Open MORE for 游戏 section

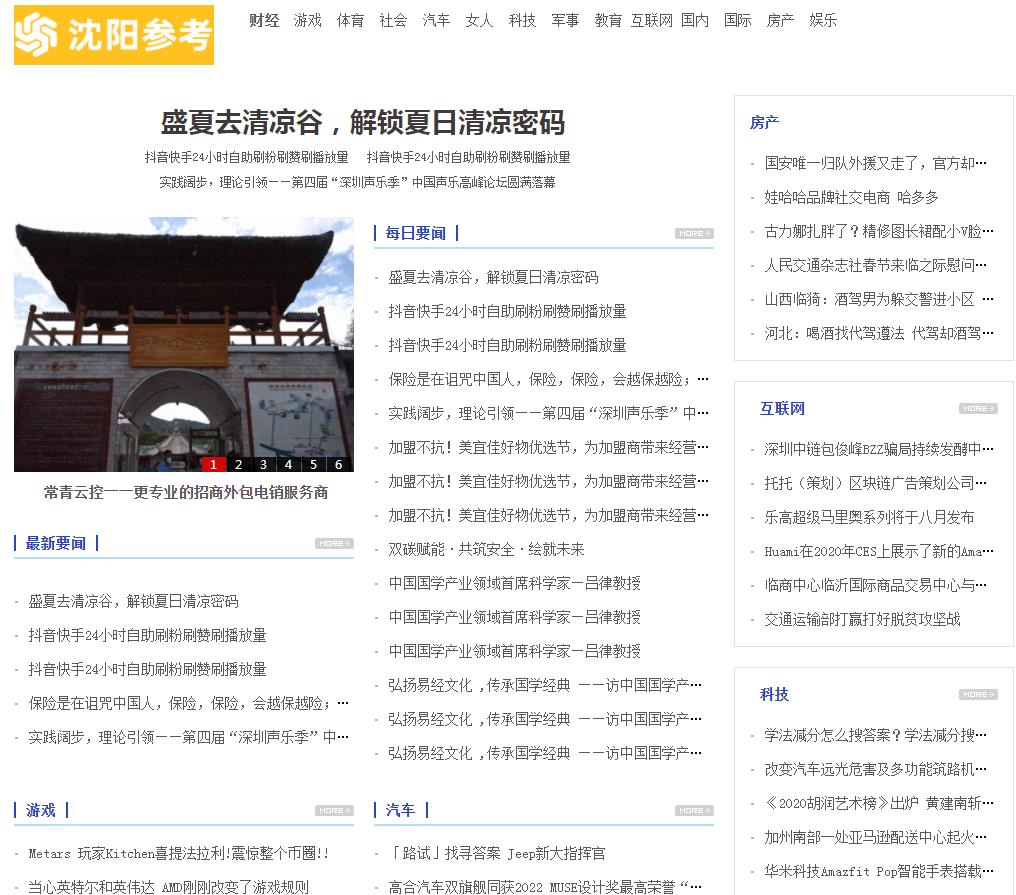tap(334, 810)
